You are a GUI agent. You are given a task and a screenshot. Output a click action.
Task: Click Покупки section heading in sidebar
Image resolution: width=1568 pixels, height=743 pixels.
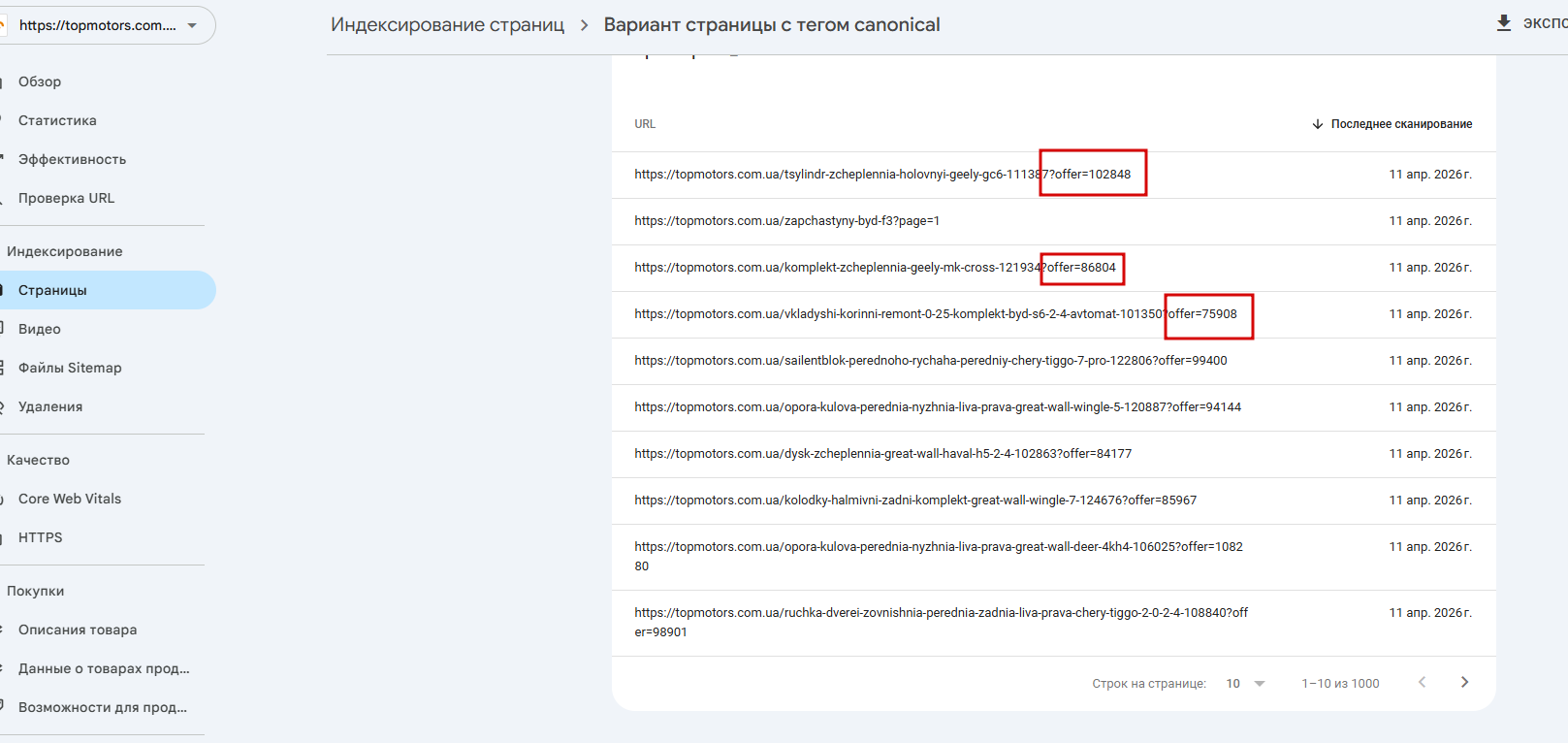(35, 591)
